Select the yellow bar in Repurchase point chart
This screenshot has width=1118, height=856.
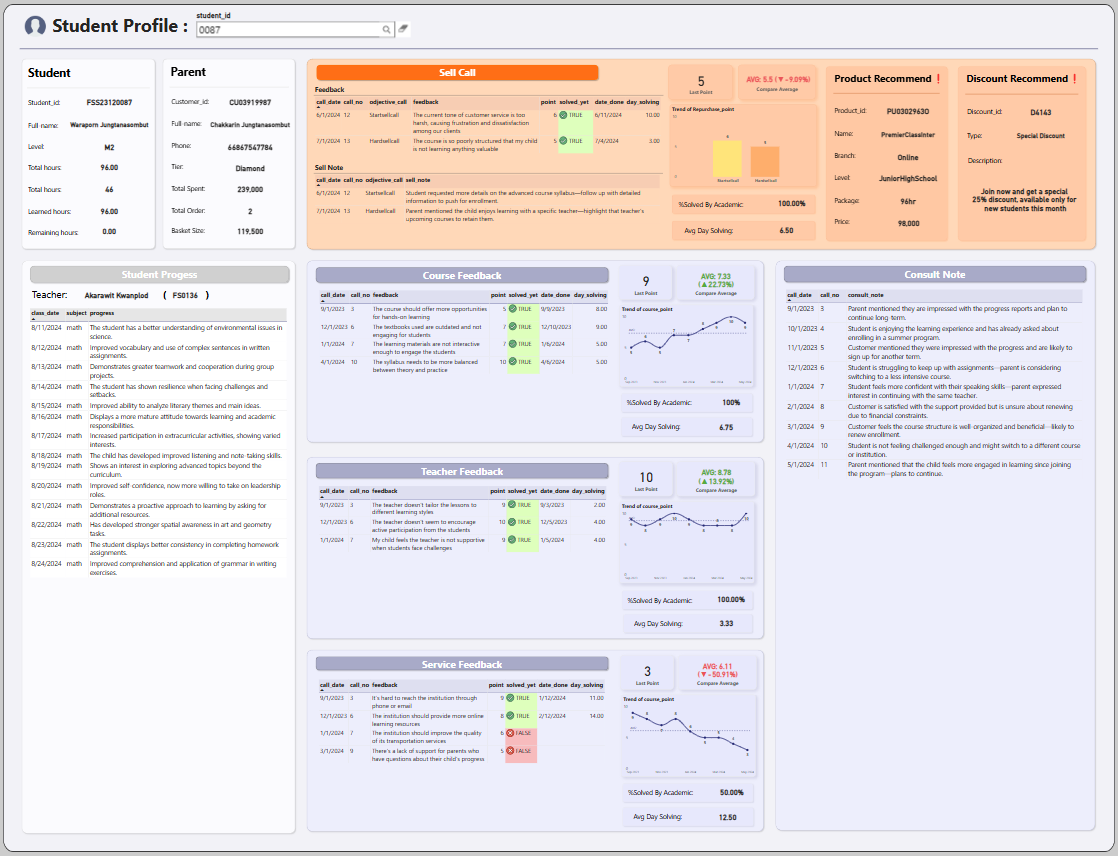[727, 158]
